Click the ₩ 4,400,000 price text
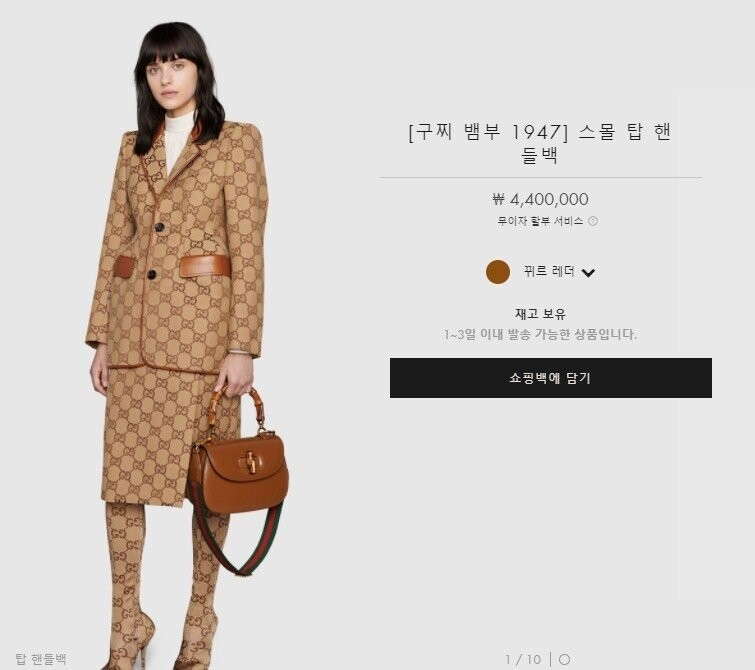This screenshot has height=670, width=755. (x=540, y=199)
